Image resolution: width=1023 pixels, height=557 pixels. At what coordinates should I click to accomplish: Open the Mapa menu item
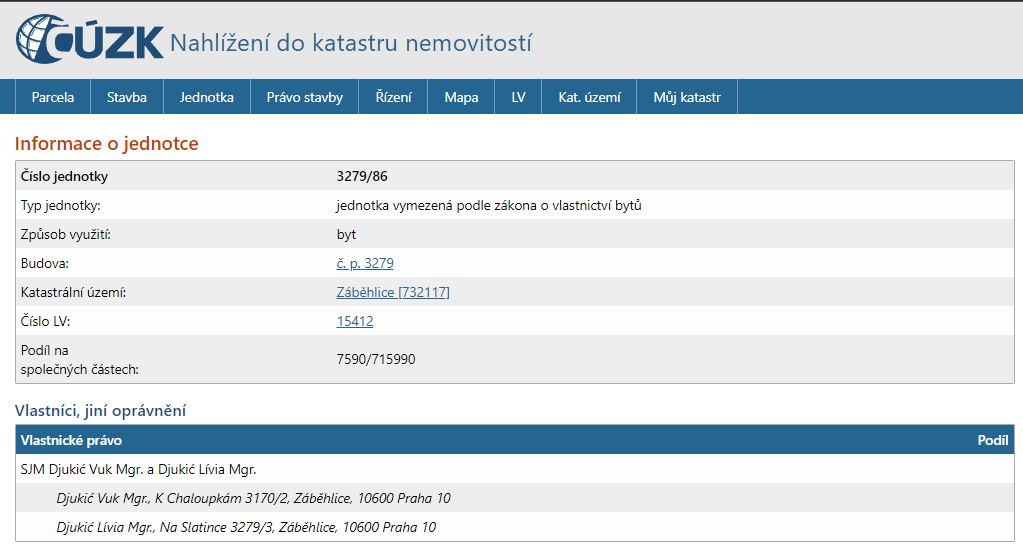tap(461, 97)
